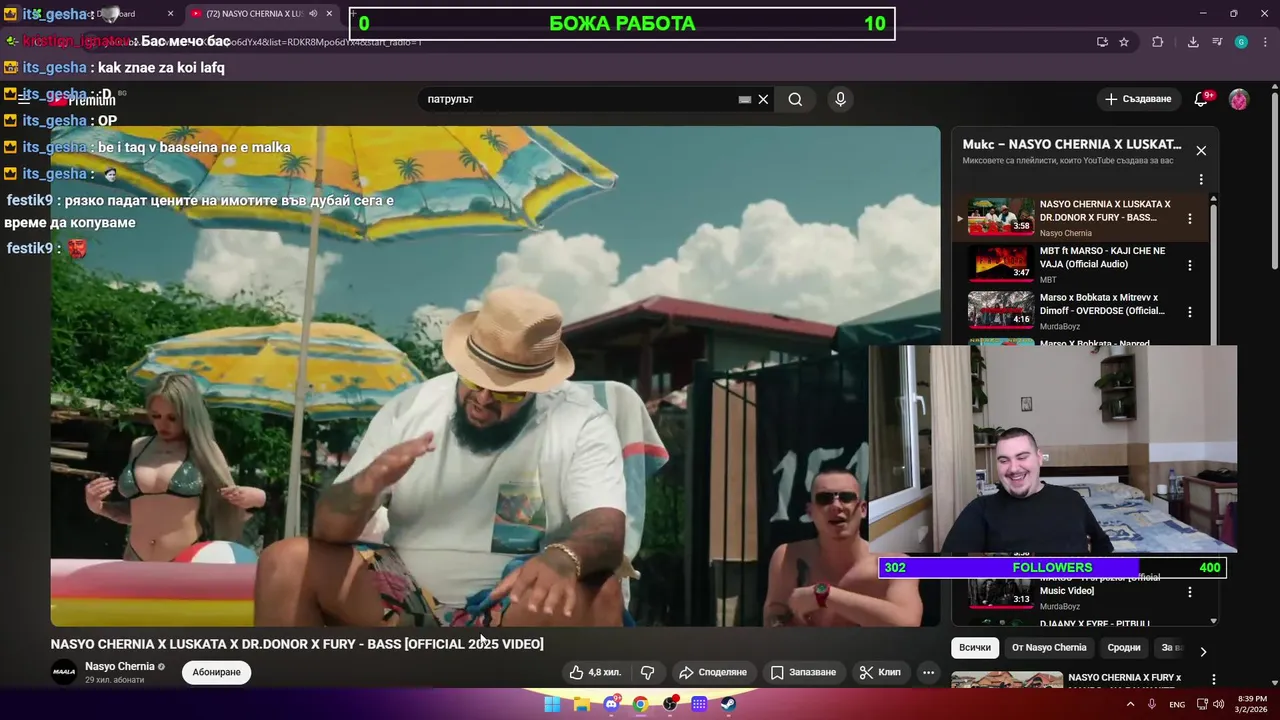Open YouTube notifications bell
Image resolution: width=1280 pixels, height=720 pixels.
(x=1202, y=99)
